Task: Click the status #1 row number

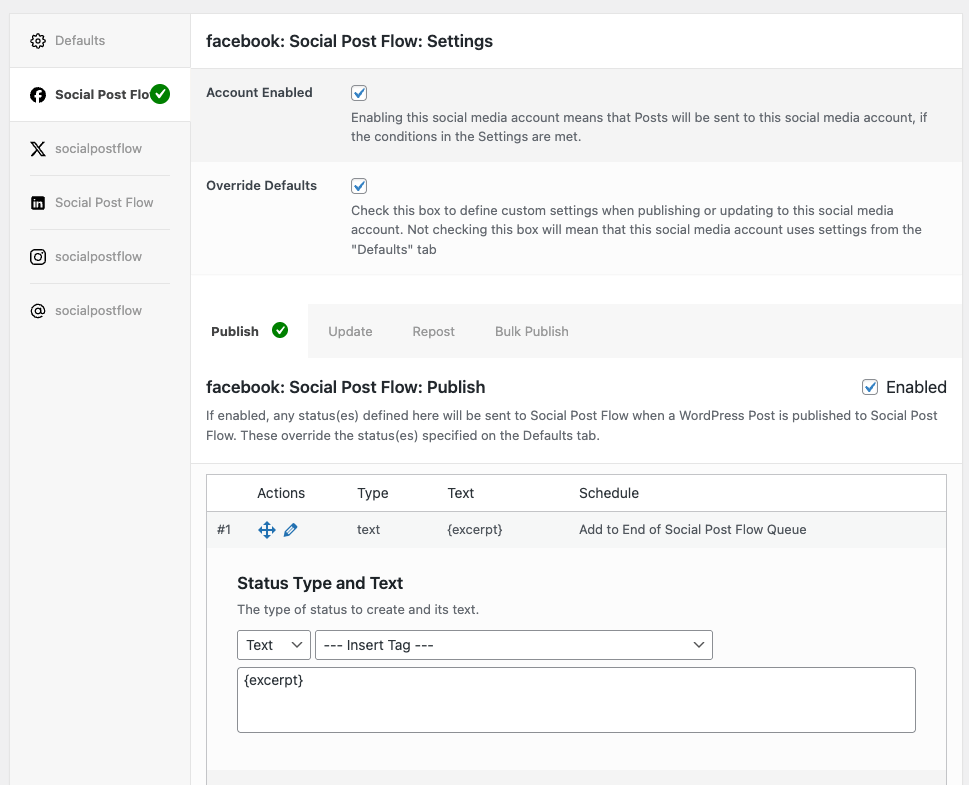Action: pyautogui.click(x=224, y=530)
